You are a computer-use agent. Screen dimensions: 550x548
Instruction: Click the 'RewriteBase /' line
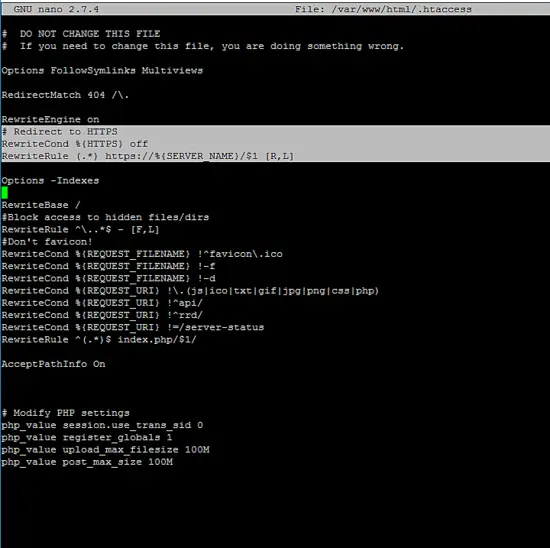point(41,205)
